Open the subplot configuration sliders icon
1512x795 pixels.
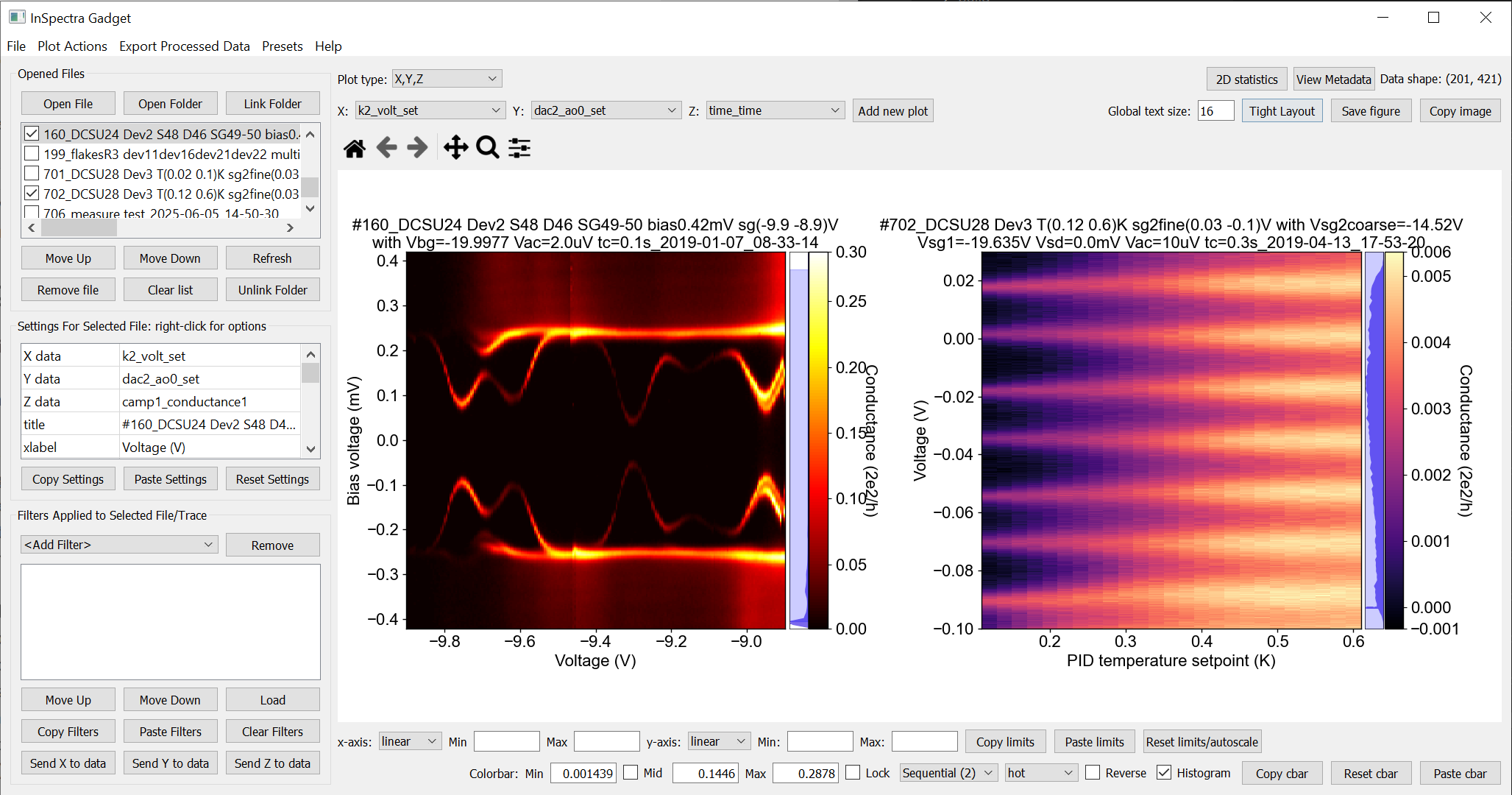tap(519, 148)
